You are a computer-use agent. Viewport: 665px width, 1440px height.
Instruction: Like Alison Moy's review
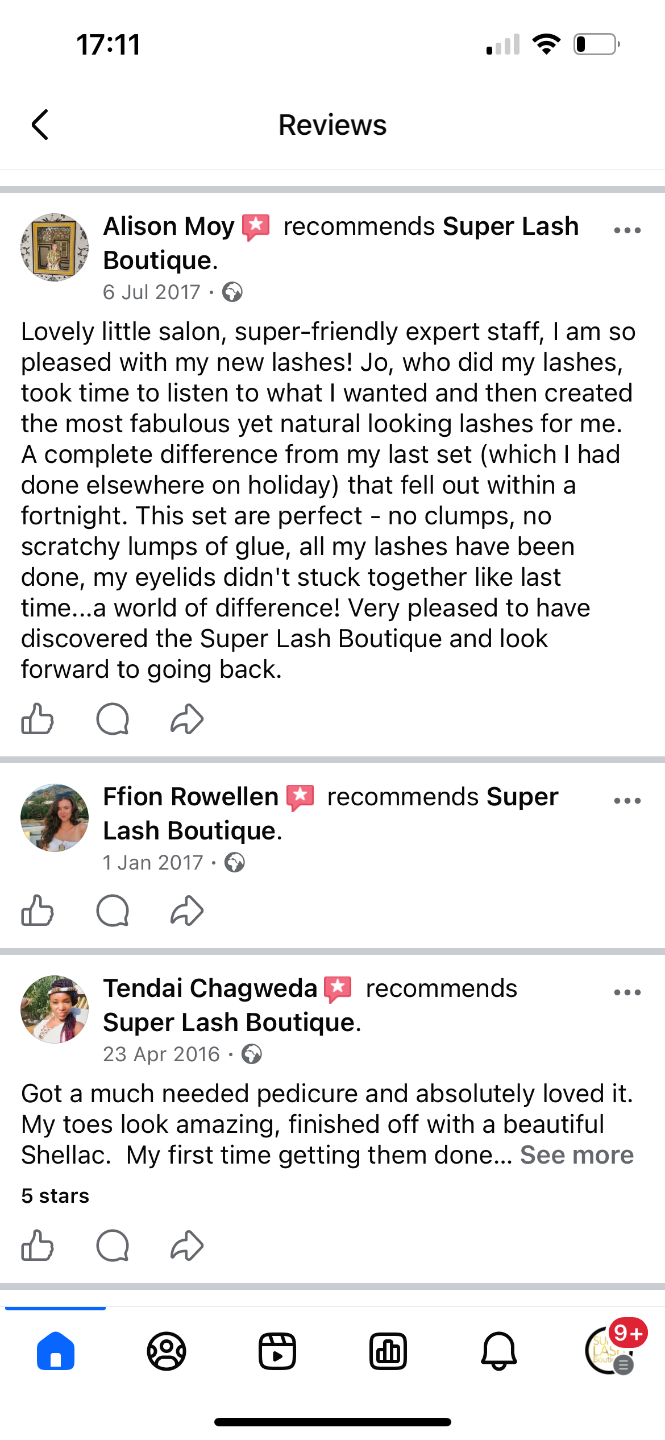37,719
